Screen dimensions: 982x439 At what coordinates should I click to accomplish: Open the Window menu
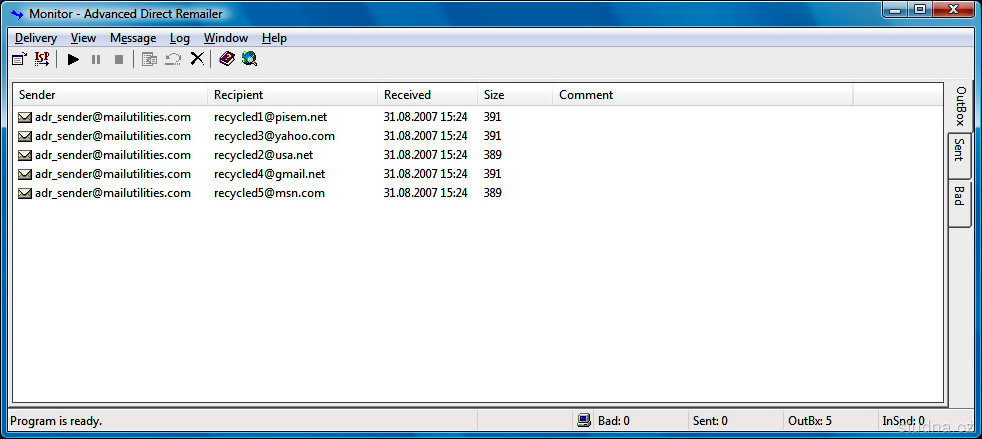[226, 38]
